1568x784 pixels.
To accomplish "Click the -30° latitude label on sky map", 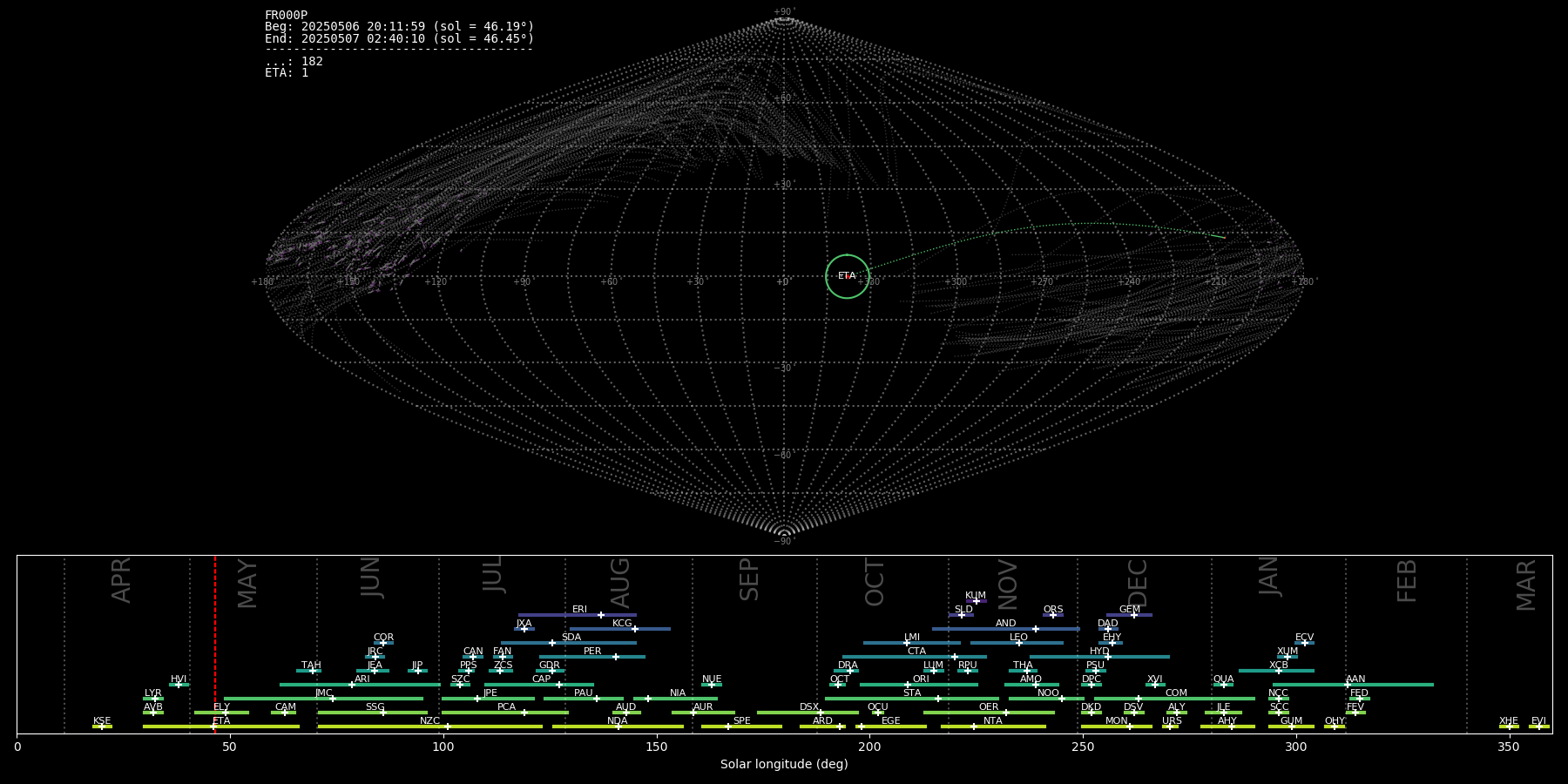I will point(784,368).
